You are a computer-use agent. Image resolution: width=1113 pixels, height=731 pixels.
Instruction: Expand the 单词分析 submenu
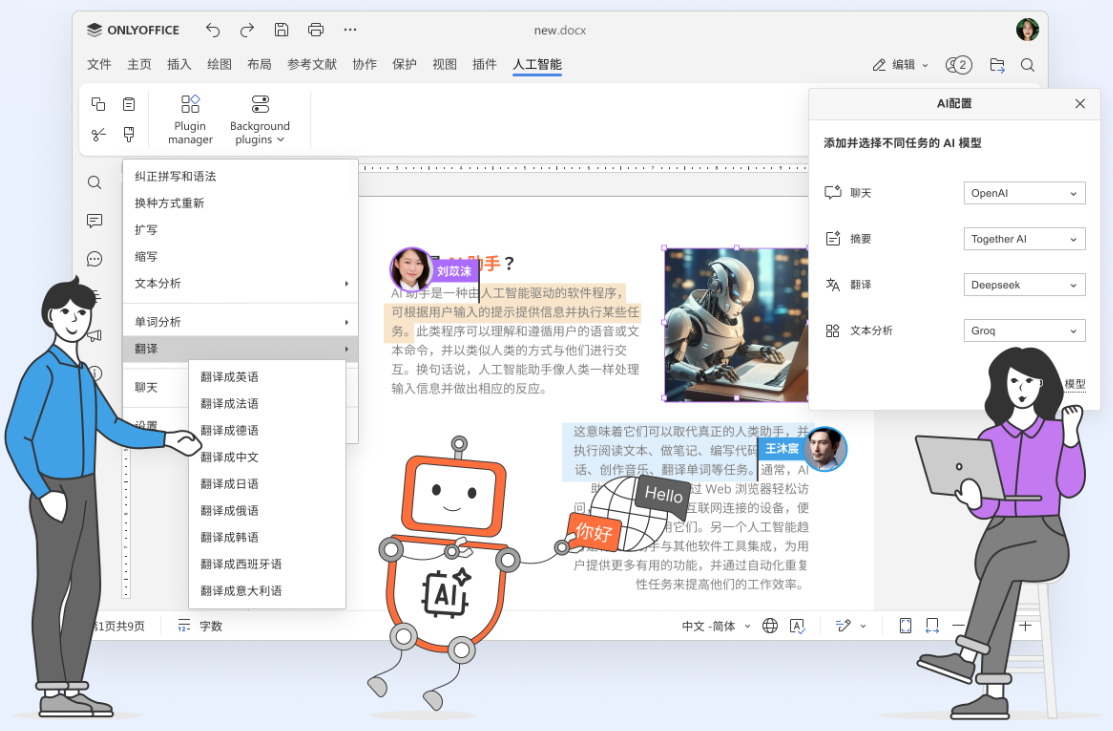pos(240,321)
